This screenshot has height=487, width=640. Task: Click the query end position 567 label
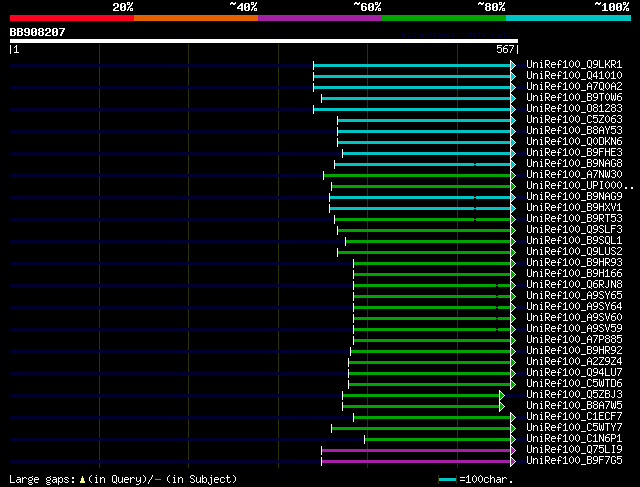505,49
